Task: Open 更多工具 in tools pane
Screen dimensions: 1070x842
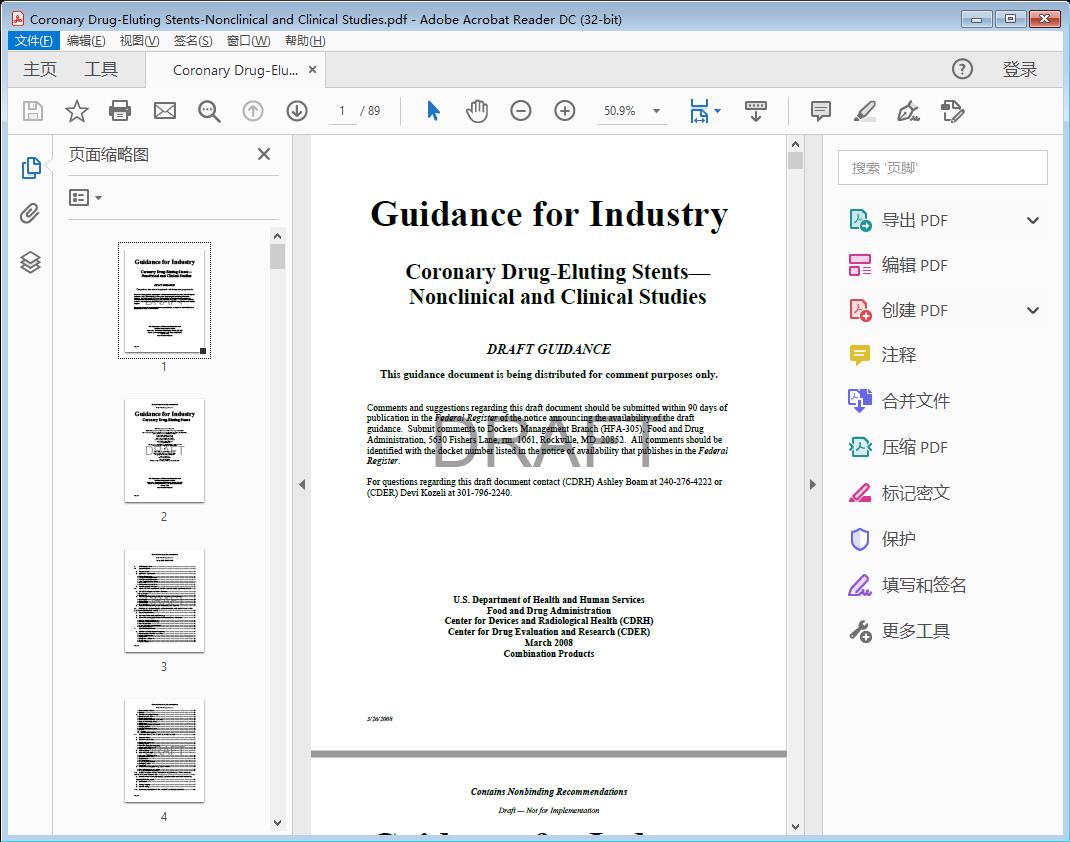Action: pyautogui.click(x=898, y=631)
